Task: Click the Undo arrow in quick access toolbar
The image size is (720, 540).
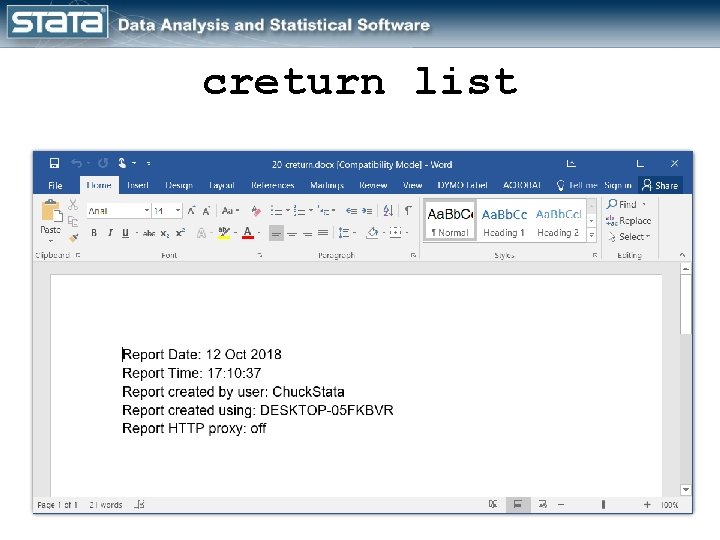Action: tap(77, 163)
